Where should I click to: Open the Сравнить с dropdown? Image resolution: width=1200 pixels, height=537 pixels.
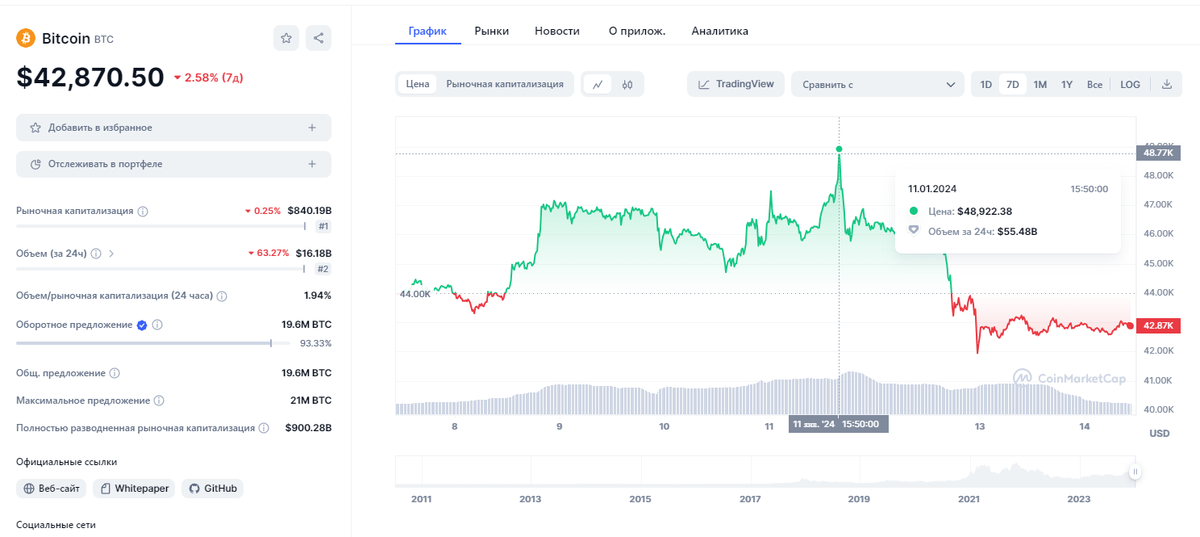878,85
